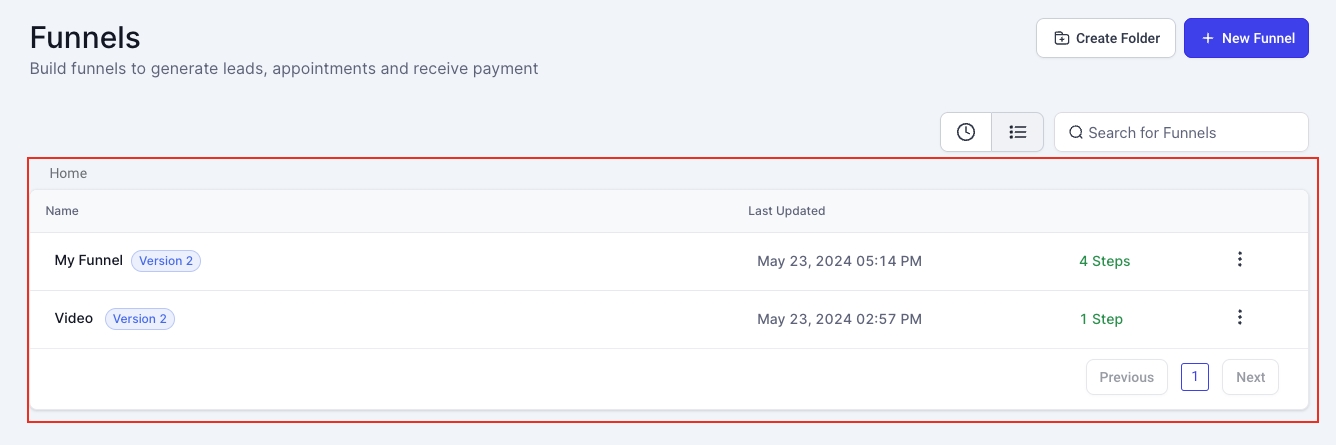Image resolution: width=1336 pixels, height=445 pixels.
Task: Open the My Funnel funnel
Action: click(x=88, y=260)
